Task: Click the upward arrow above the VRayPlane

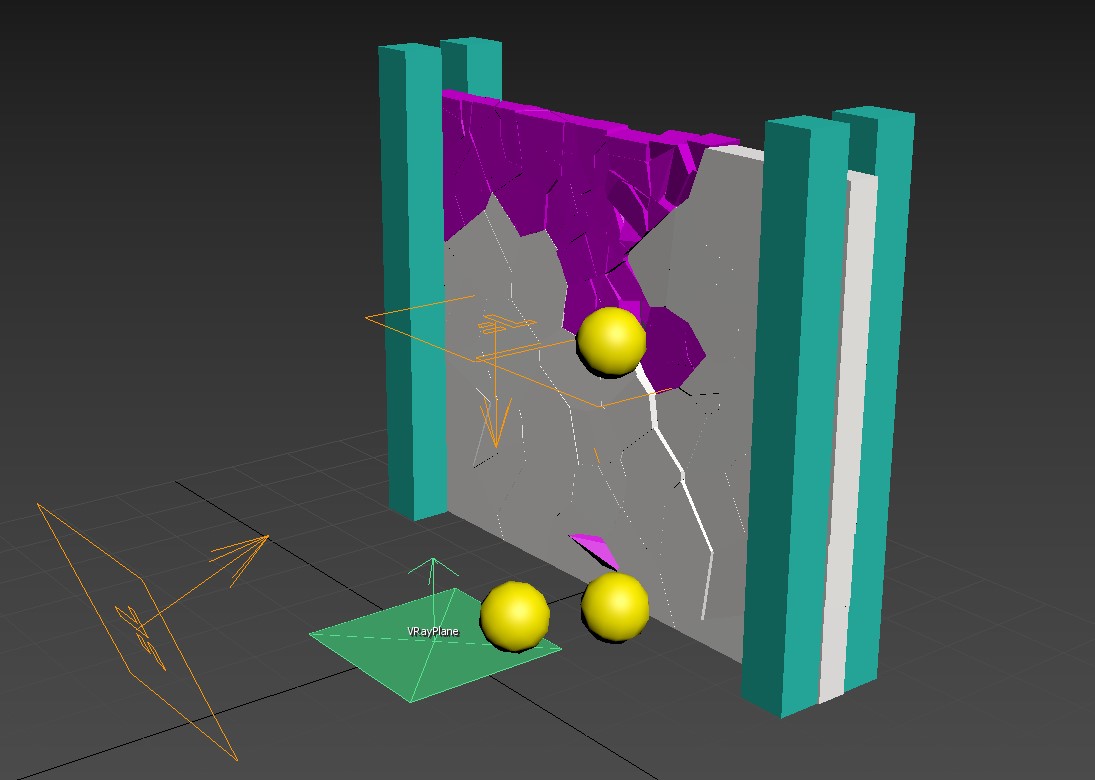Action: [433, 575]
